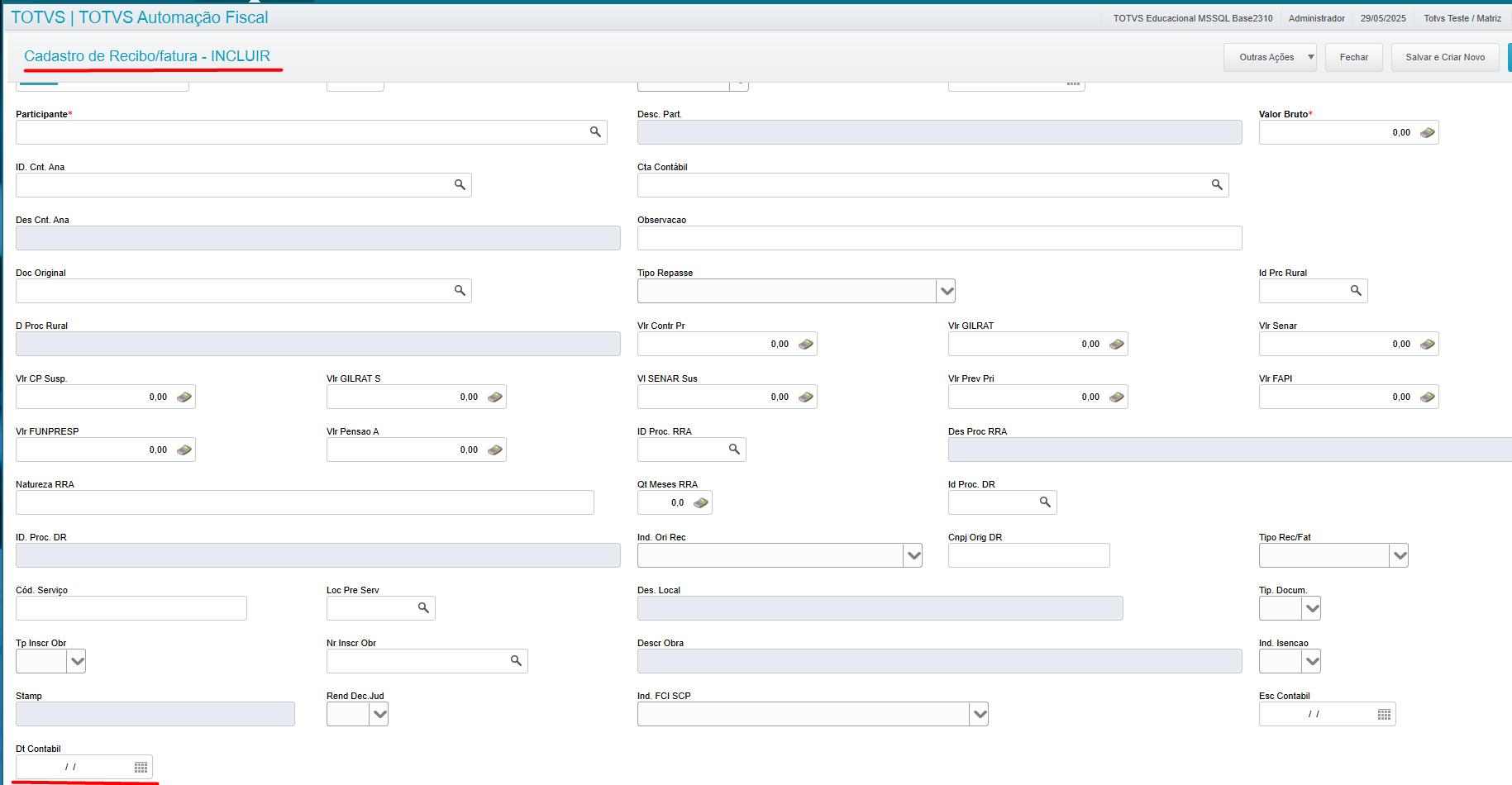The width and height of the screenshot is (1512, 785).
Task: Expand Tipo Rec/Fat dropdown
Action: pyautogui.click(x=1400, y=555)
